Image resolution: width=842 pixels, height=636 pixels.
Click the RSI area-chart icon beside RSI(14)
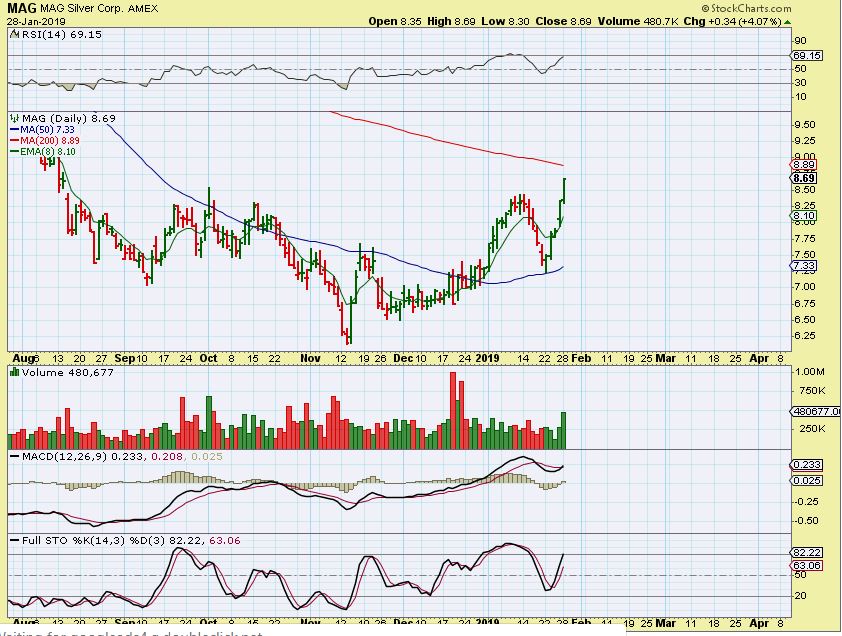[x=14, y=34]
